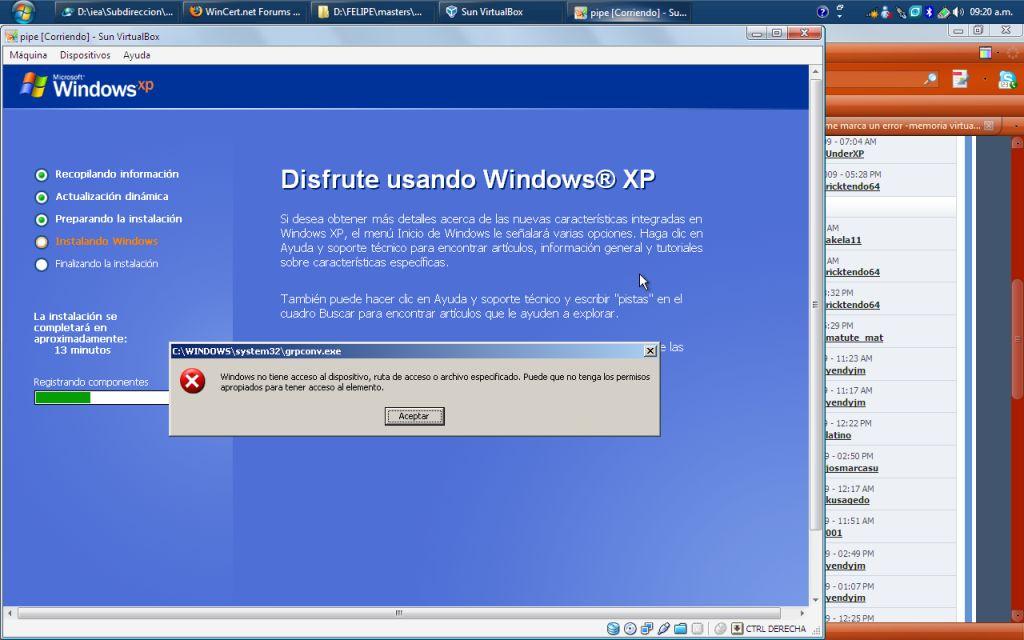Click the USB devices status icon
1024x640 pixels.
pyautogui.click(x=664, y=628)
